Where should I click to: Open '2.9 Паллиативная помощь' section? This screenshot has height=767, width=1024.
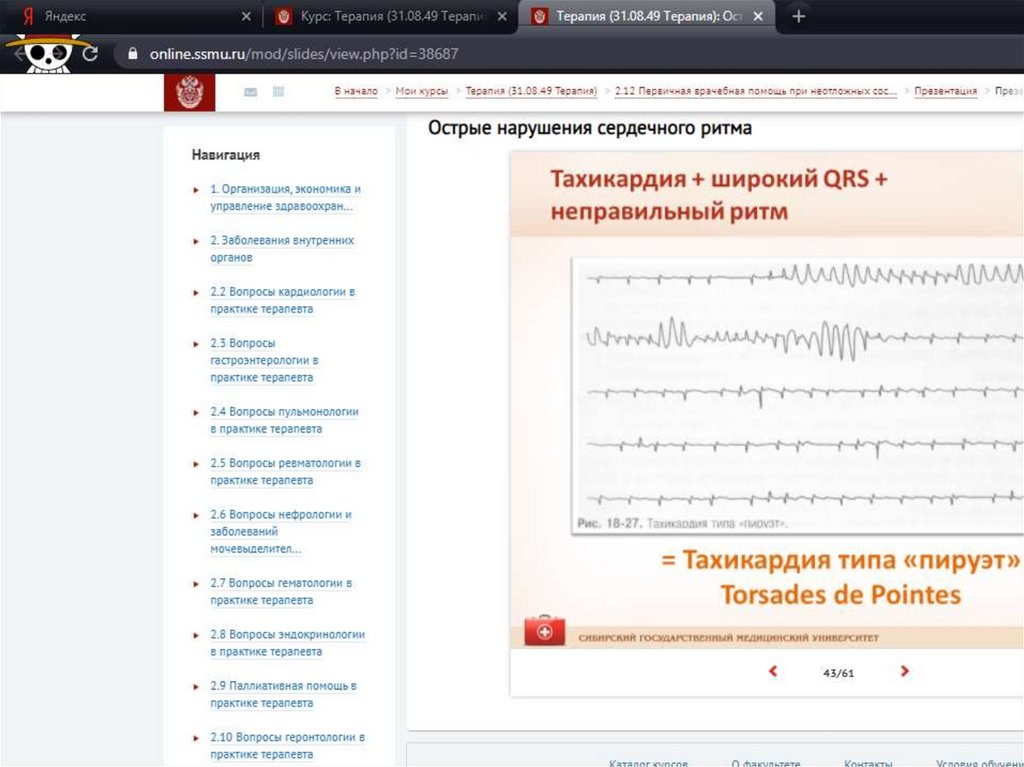click(x=283, y=694)
